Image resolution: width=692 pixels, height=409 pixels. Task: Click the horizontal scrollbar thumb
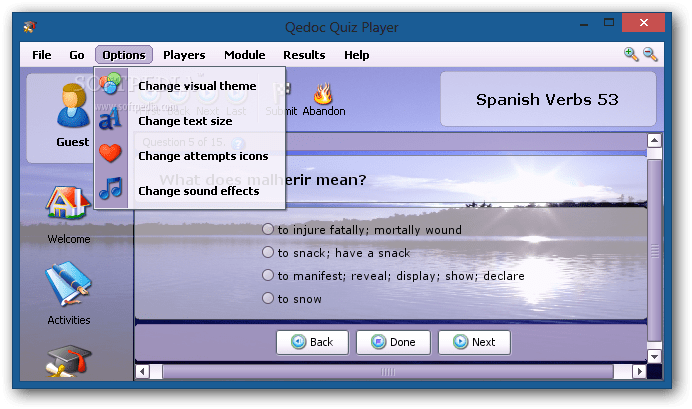(388, 371)
